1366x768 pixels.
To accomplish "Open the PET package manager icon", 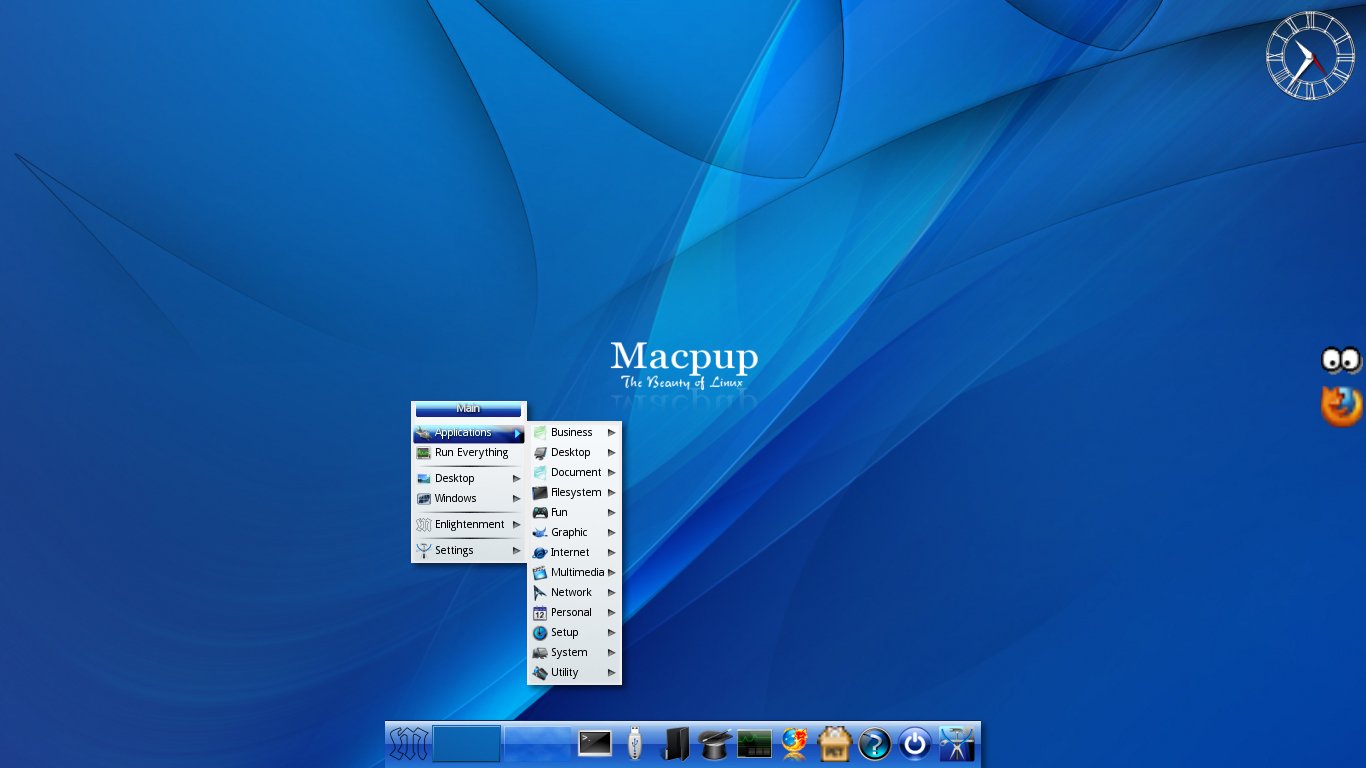I will [x=834, y=744].
